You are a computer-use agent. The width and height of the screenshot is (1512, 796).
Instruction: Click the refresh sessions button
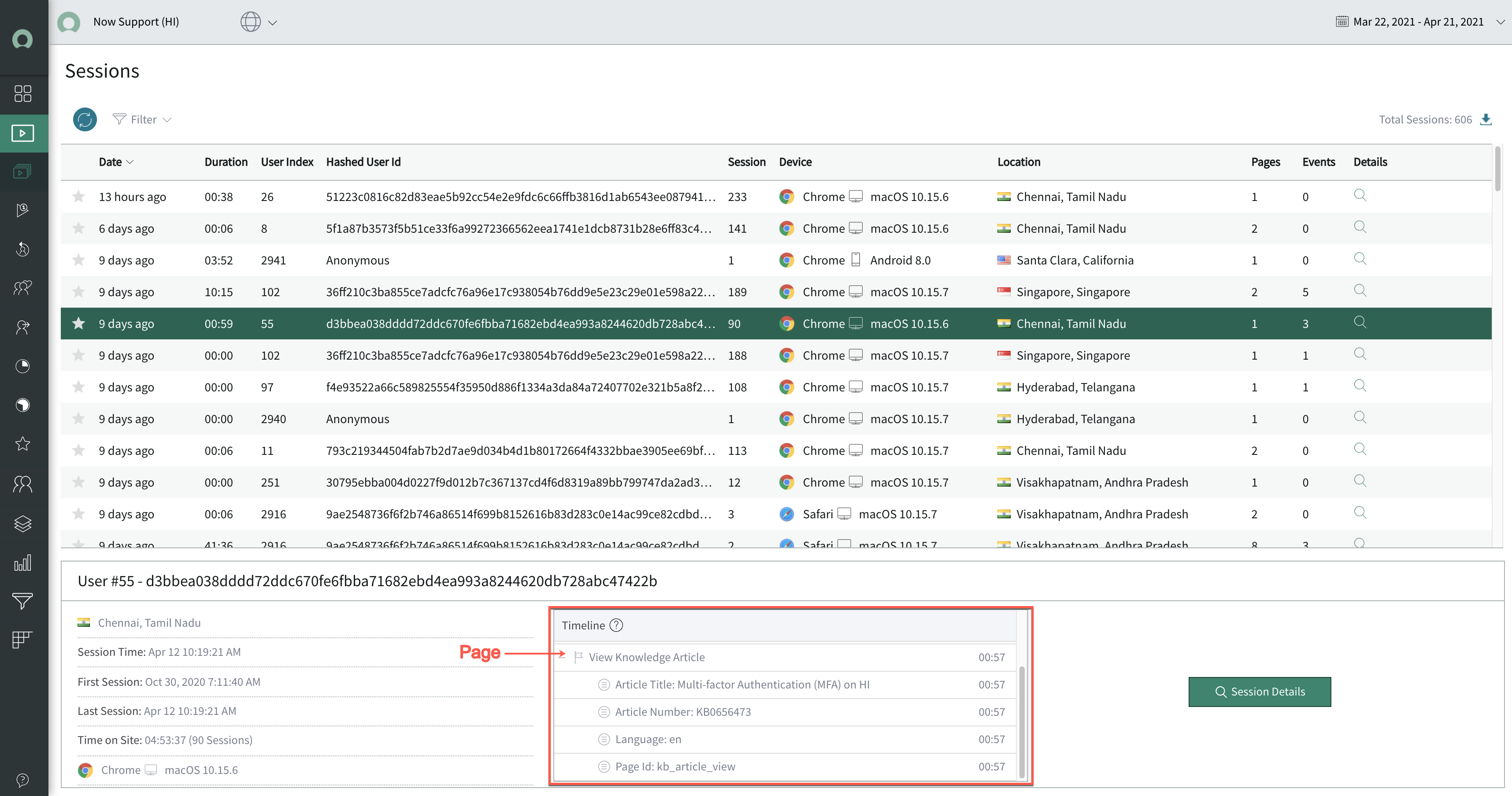pyautogui.click(x=85, y=120)
